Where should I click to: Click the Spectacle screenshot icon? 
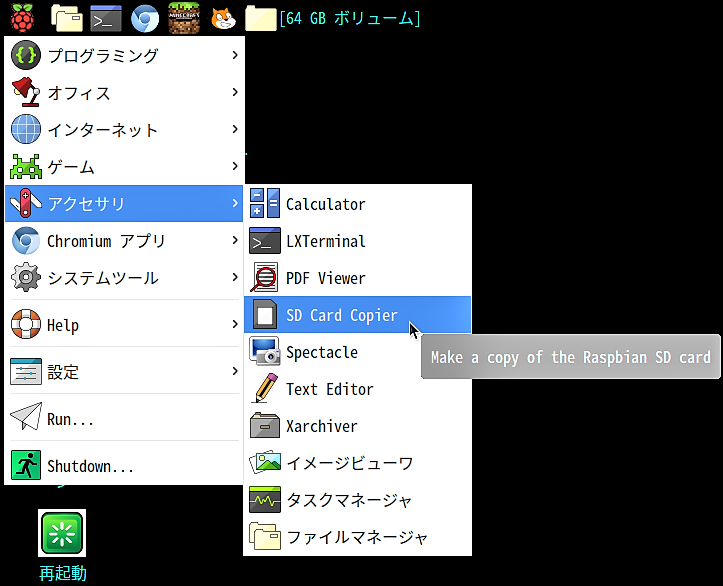265,352
